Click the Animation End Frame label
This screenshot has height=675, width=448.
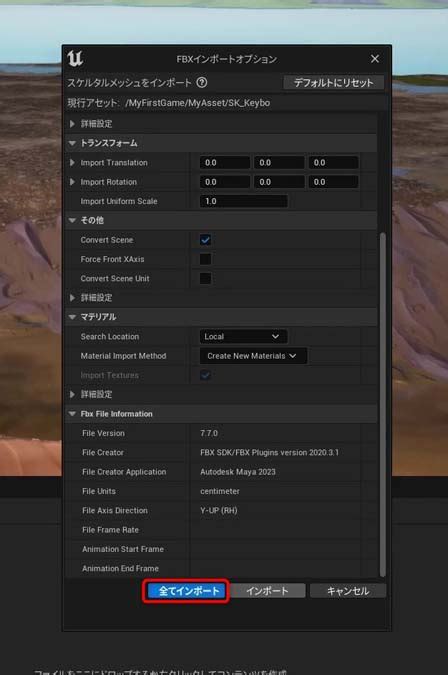(x=120, y=569)
